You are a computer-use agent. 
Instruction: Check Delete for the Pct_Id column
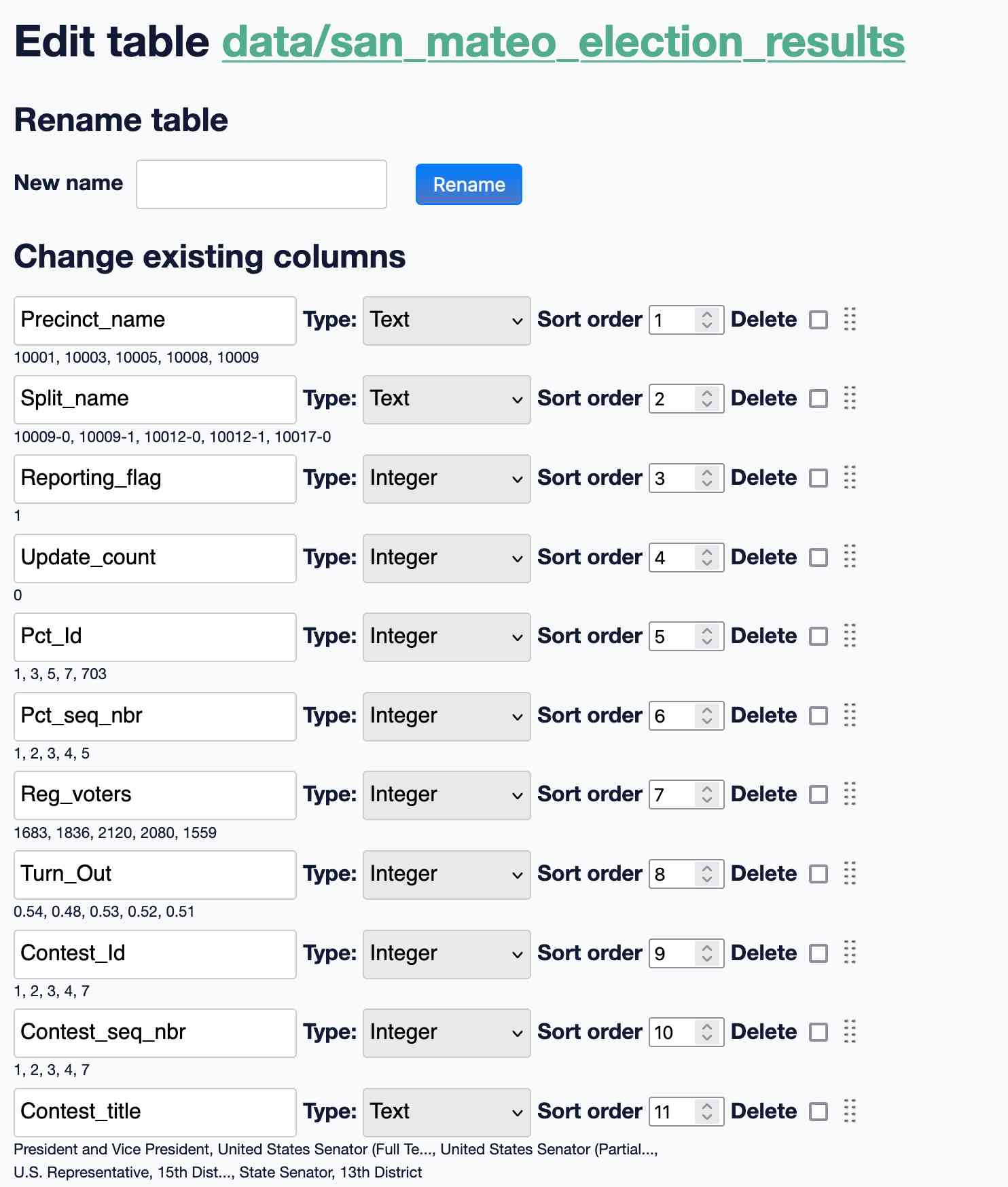pos(818,636)
